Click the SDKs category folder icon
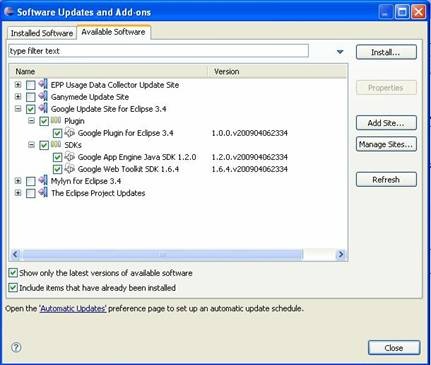Viewport: 431px width, 365px height. [x=56, y=144]
